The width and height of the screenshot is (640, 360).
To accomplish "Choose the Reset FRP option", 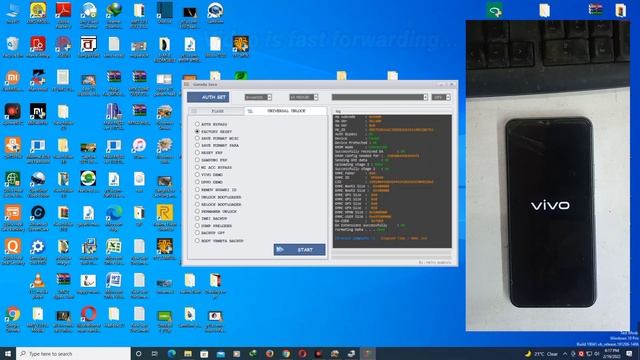I will (197, 153).
